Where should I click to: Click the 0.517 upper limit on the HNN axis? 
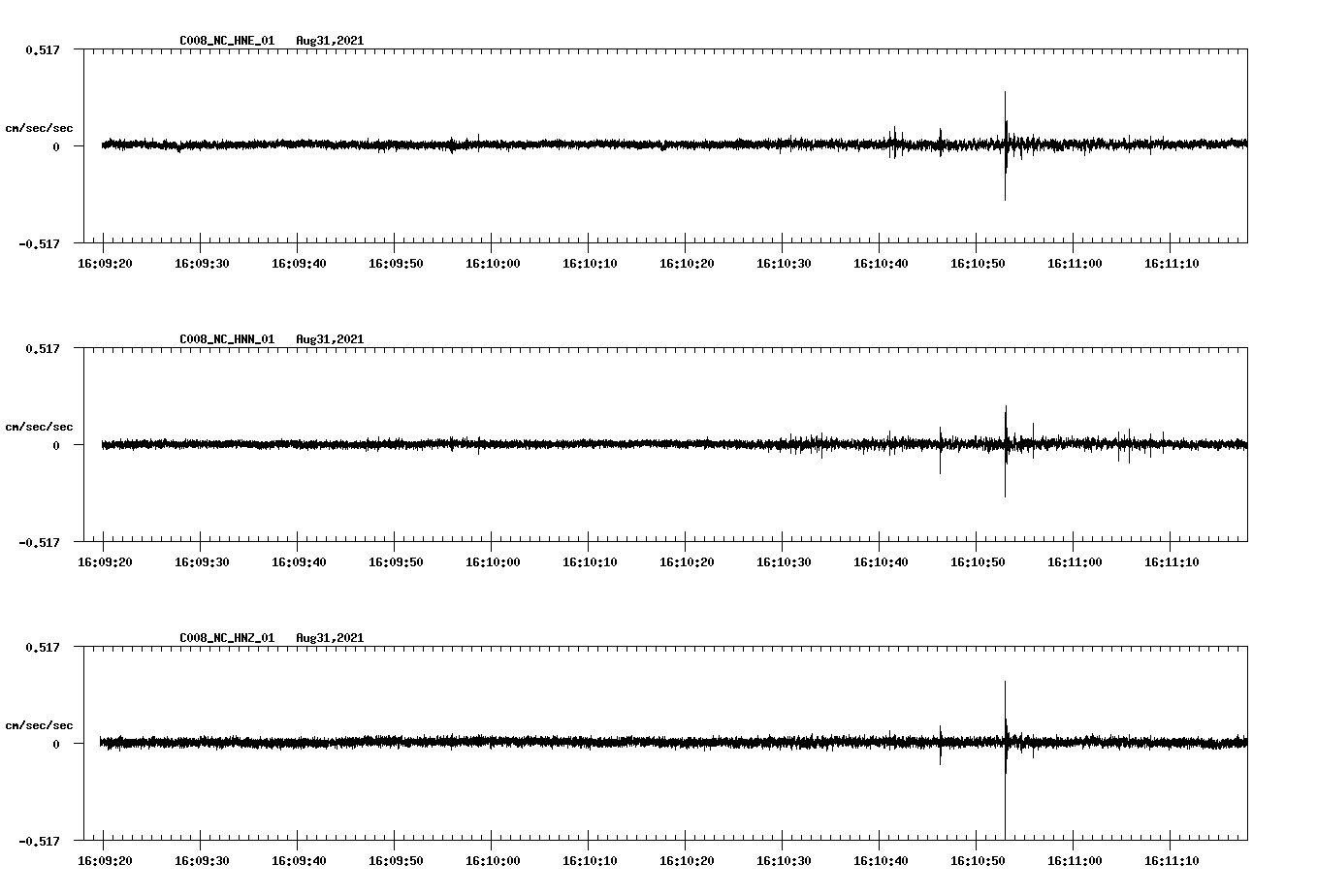[42, 348]
